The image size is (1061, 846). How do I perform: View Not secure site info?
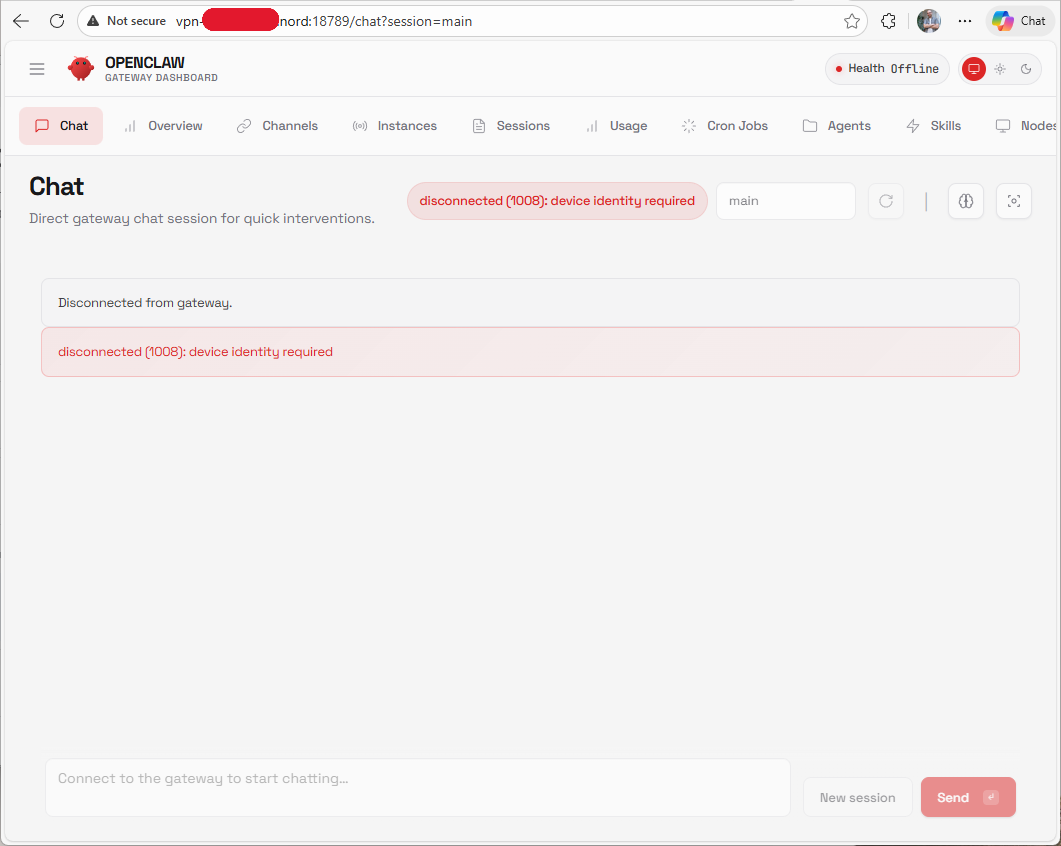click(x=127, y=21)
